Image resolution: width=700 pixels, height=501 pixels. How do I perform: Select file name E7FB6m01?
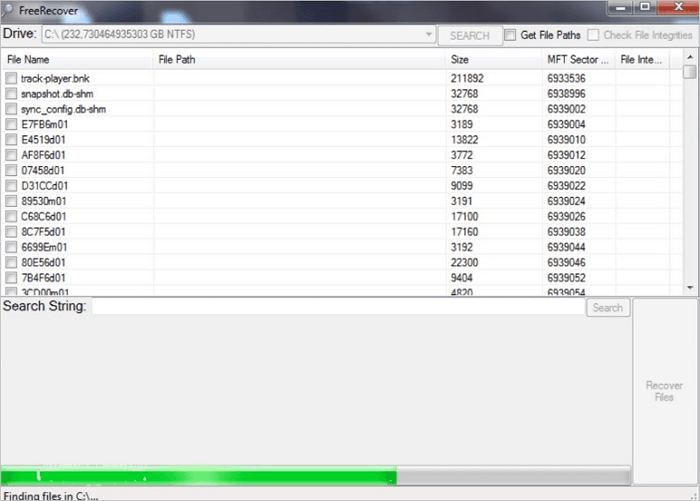[45, 124]
